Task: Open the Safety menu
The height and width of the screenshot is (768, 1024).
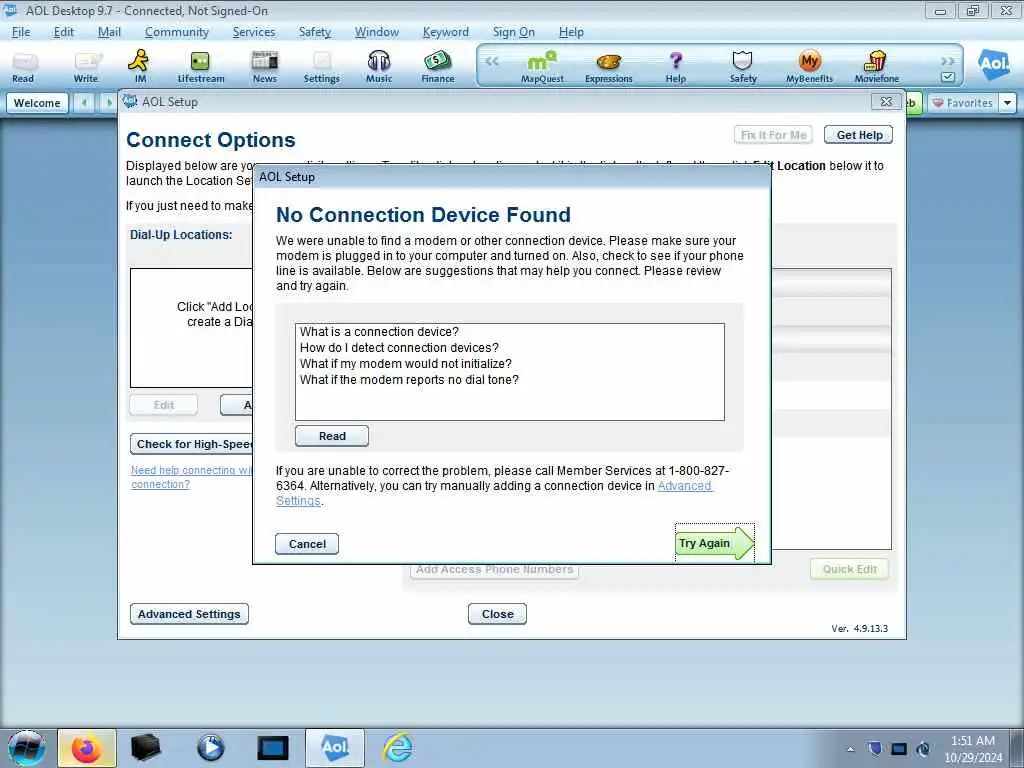Action: (x=315, y=32)
